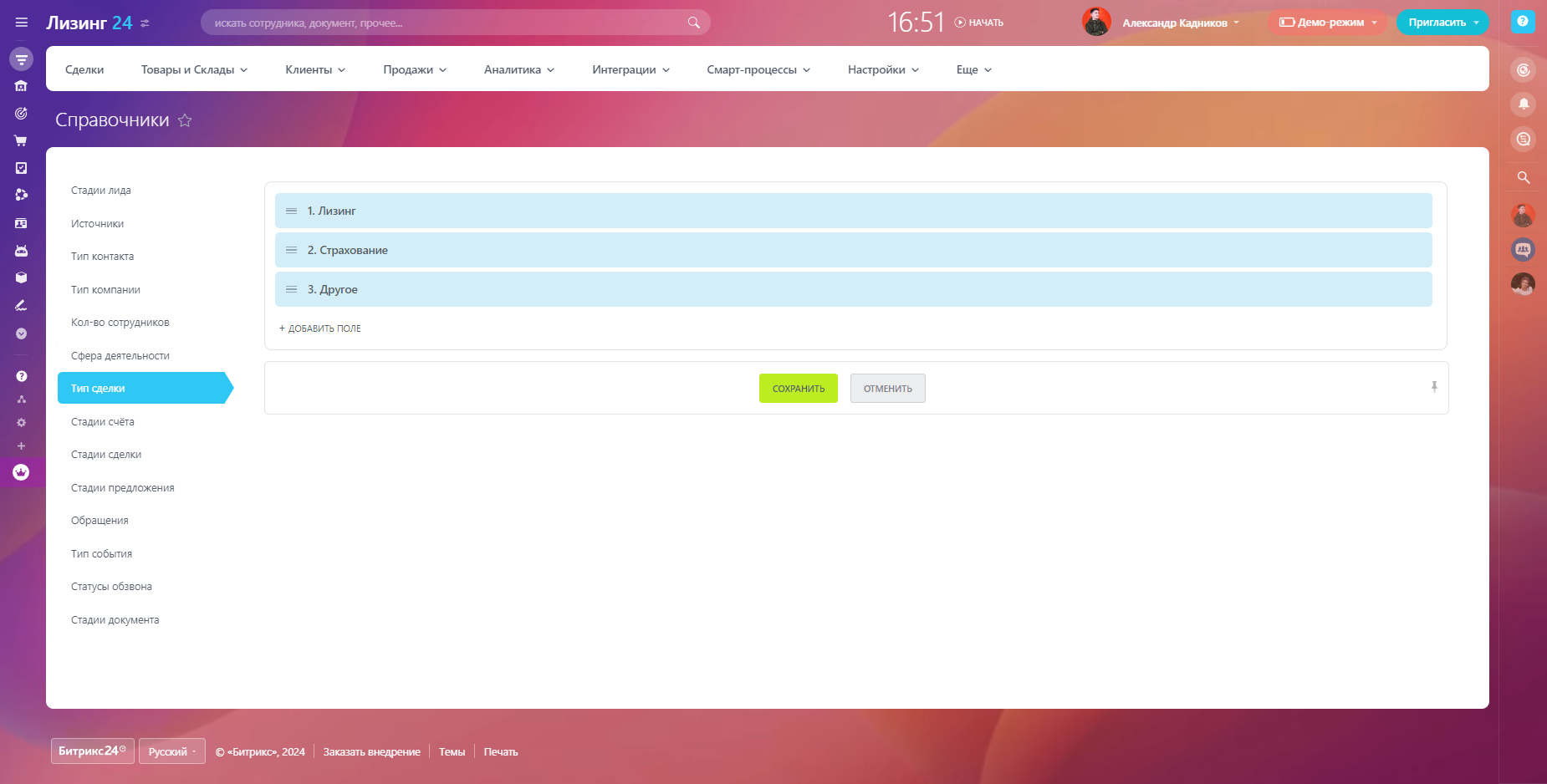1547x784 pixels.
Task: Click the green Сохранить button
Action: click(798, 389)
